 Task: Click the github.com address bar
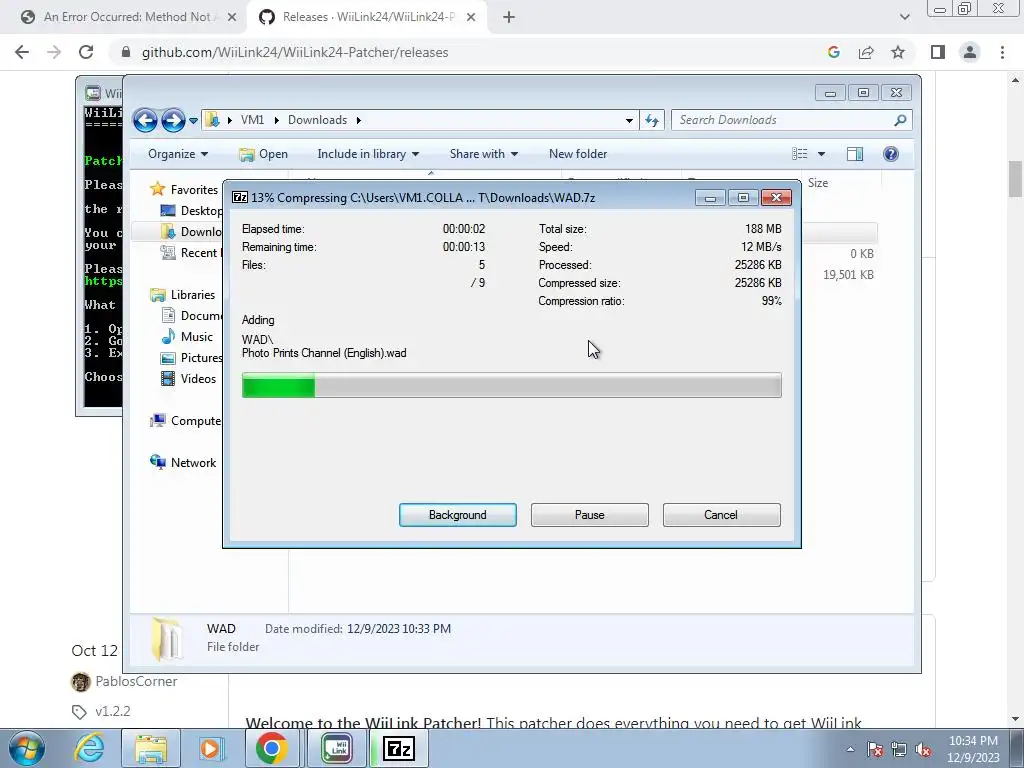[x=470, y=52]
